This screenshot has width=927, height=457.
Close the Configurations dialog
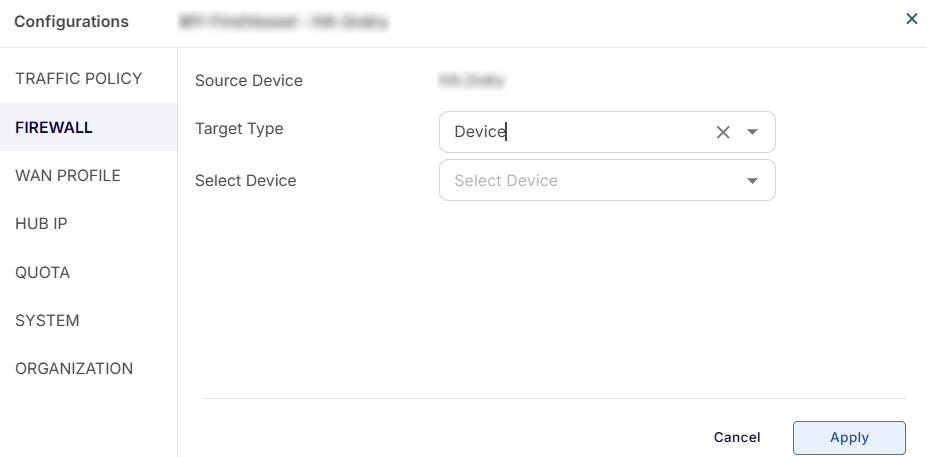coord(911,19)
